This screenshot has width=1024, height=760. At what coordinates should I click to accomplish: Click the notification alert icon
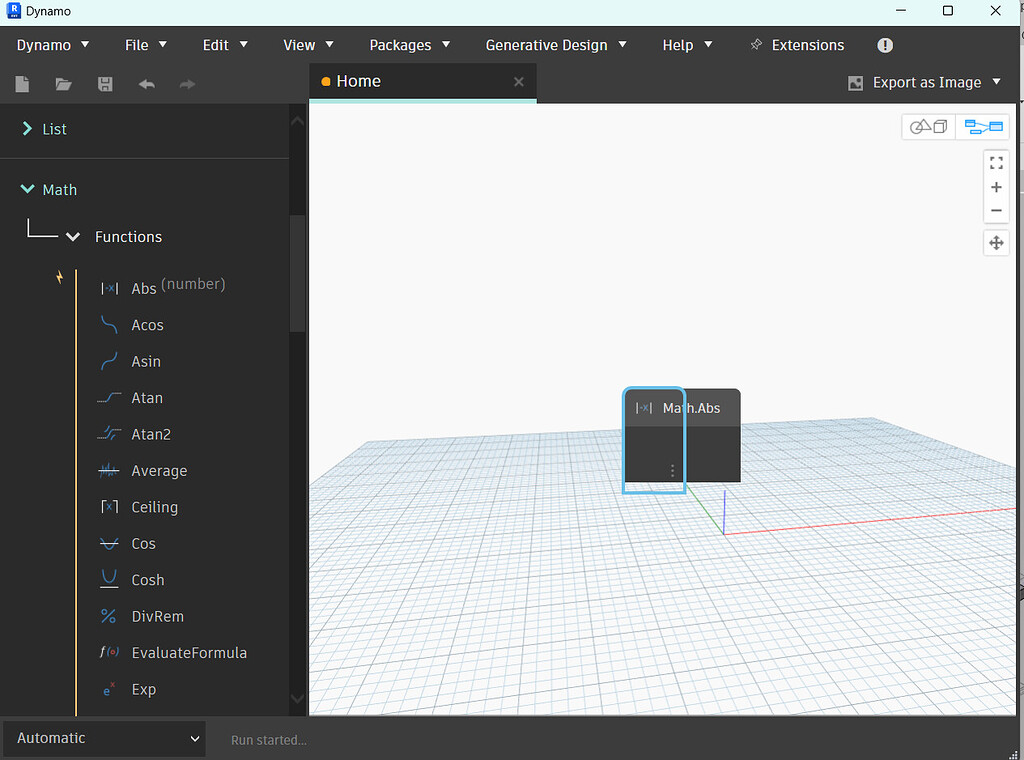[885, 45]
